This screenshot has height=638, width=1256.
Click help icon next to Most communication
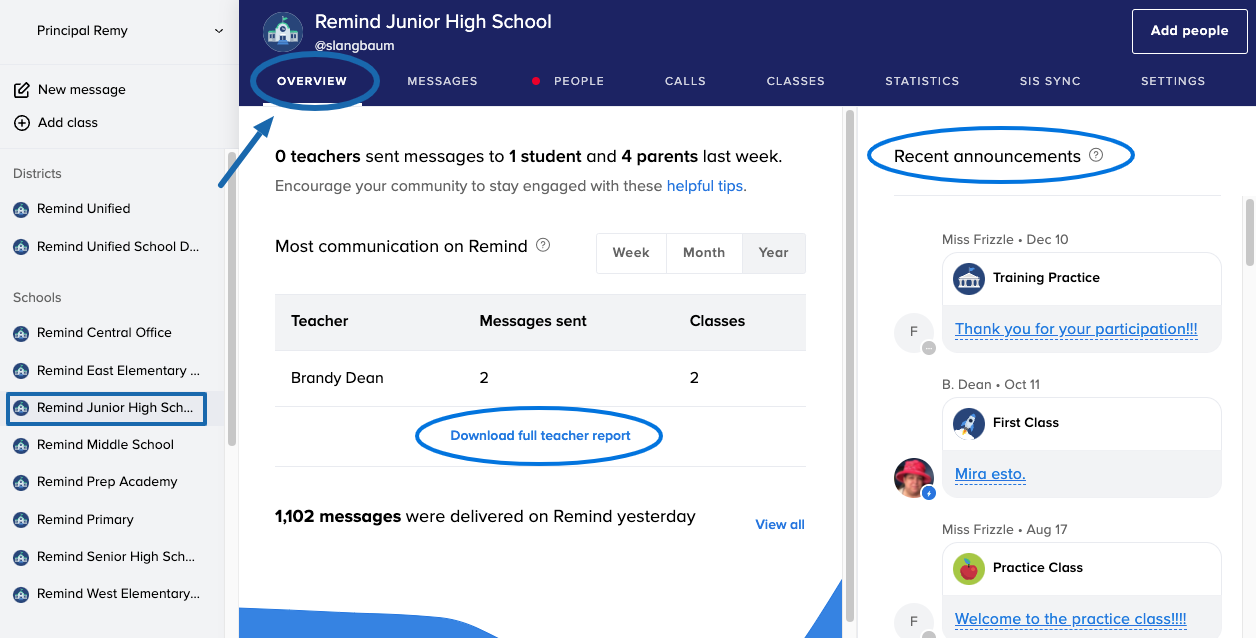[x=543, y=245]
